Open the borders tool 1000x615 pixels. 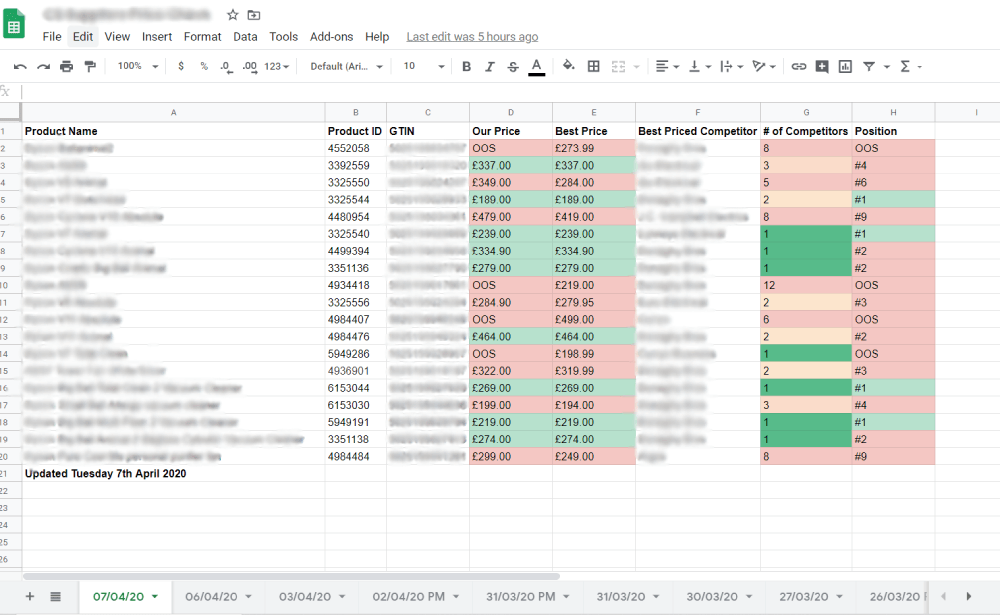[593, 65]
